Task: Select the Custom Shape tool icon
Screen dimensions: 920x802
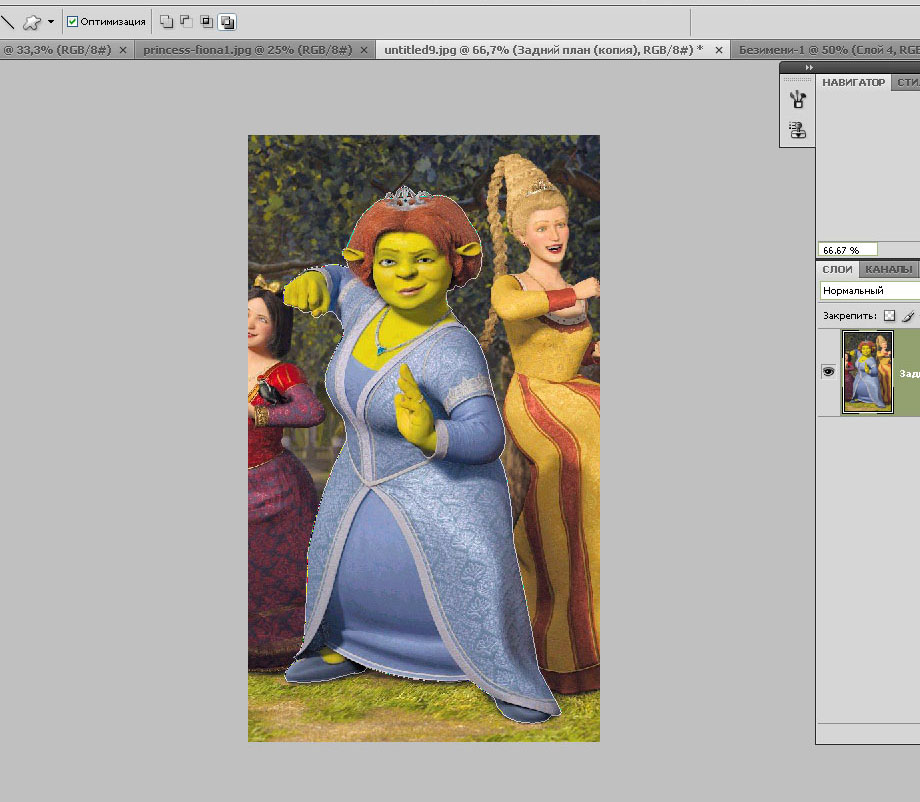Action: 32,22
